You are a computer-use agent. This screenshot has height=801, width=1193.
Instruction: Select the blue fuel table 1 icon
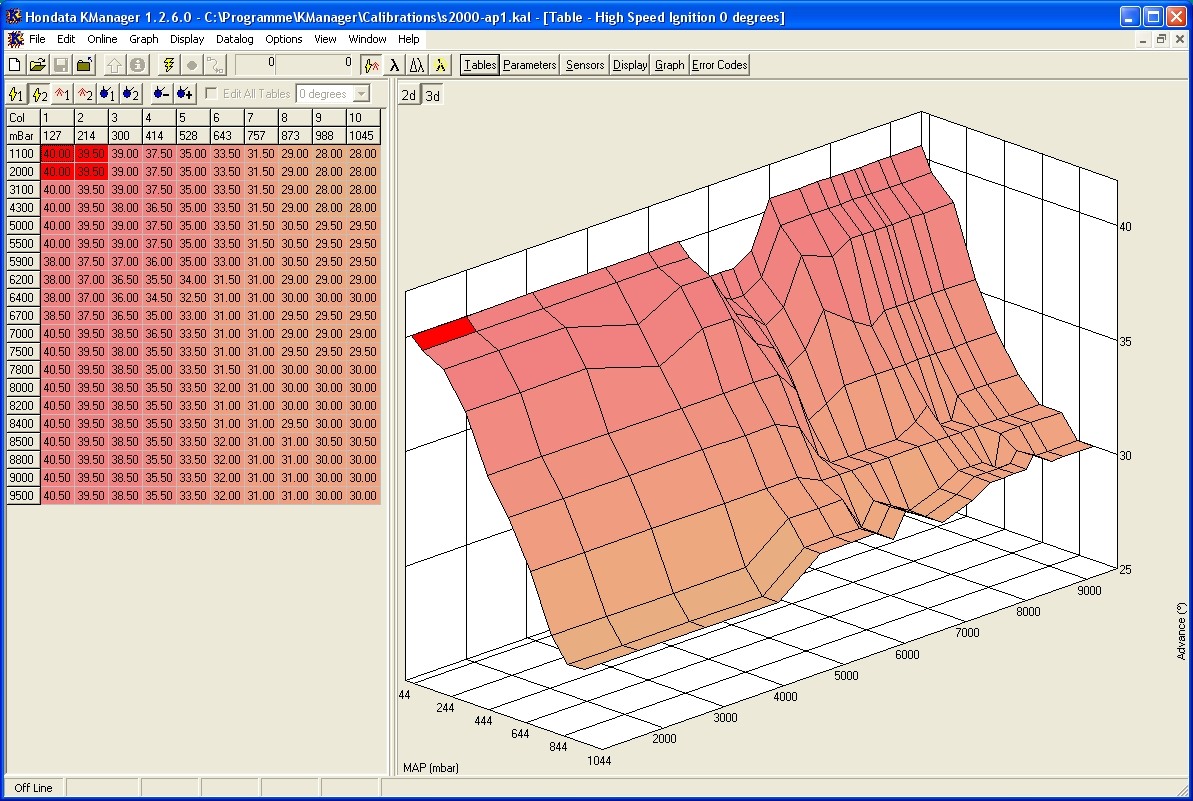tap(107, 94)
